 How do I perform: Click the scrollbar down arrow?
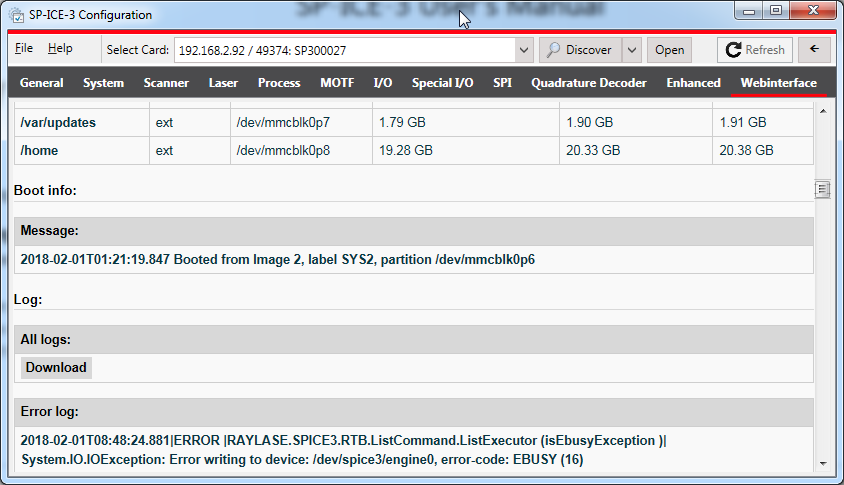(x=823, y=463)
